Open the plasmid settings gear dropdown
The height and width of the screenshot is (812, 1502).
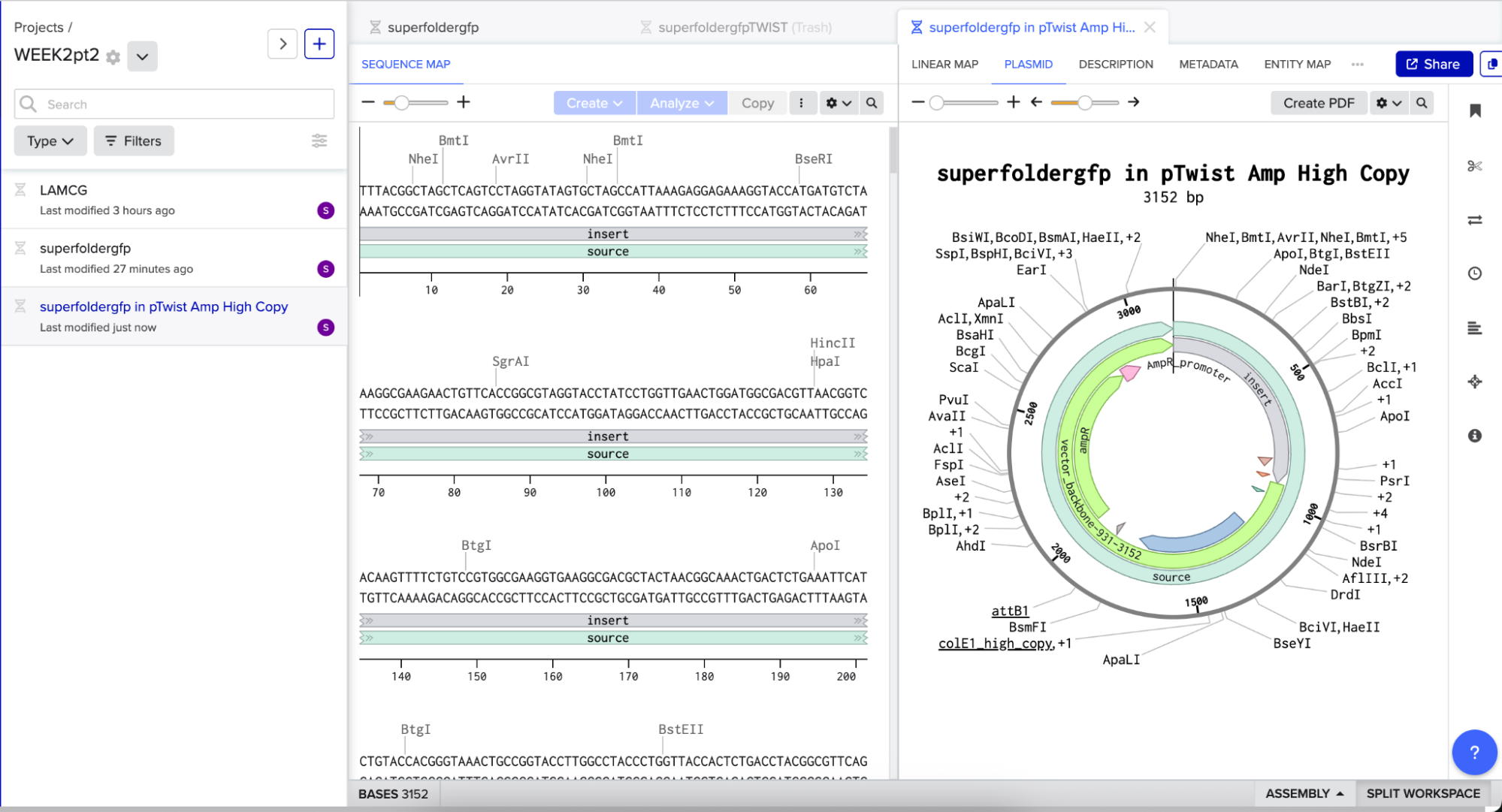point(1389,103)
